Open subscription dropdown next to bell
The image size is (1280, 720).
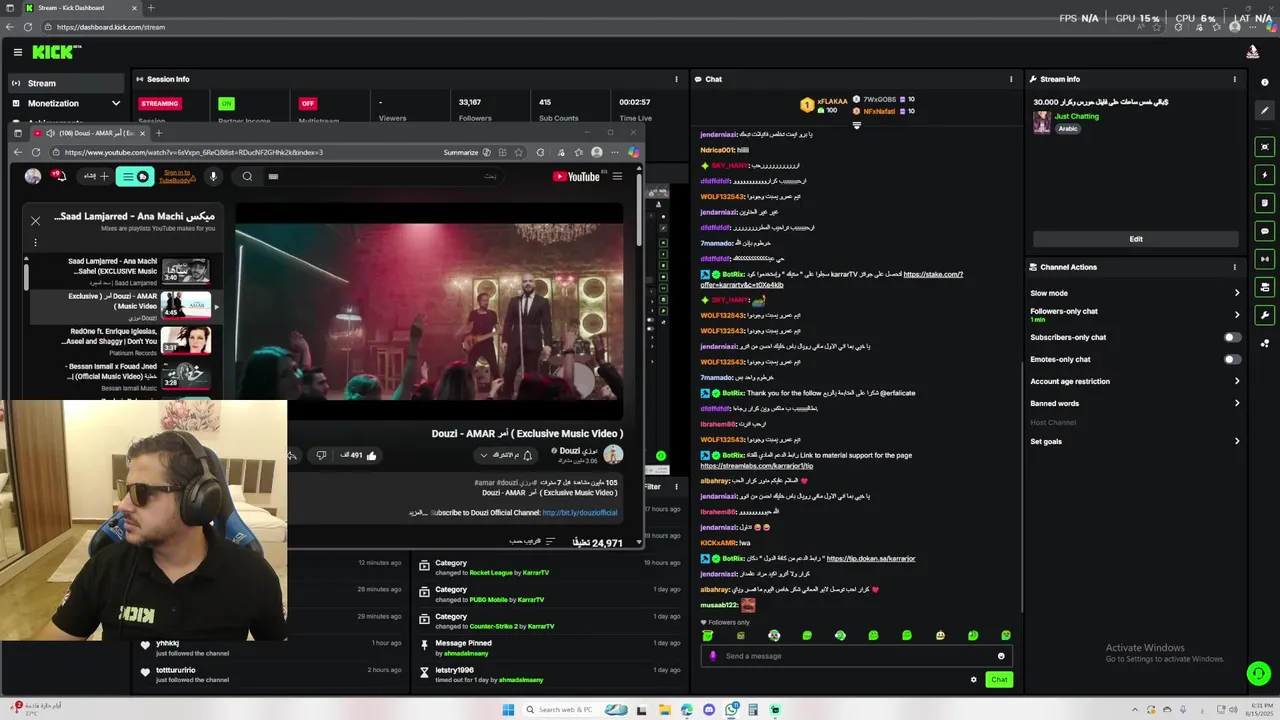[484, 455]
